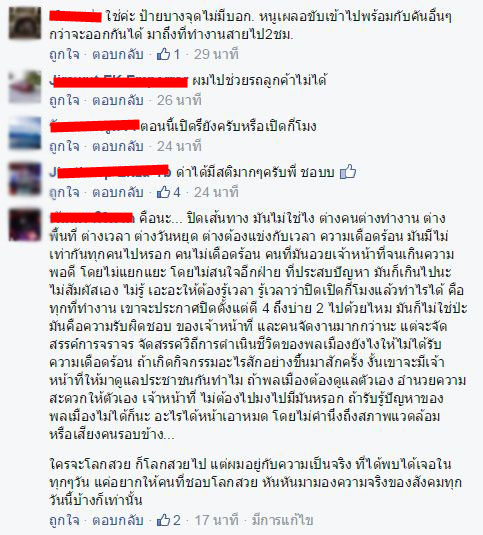483x535 pixels.
Task: Open the blue avatar beside ตอนนี้เปิดรึยัง comment
Action: coord(25,133)
